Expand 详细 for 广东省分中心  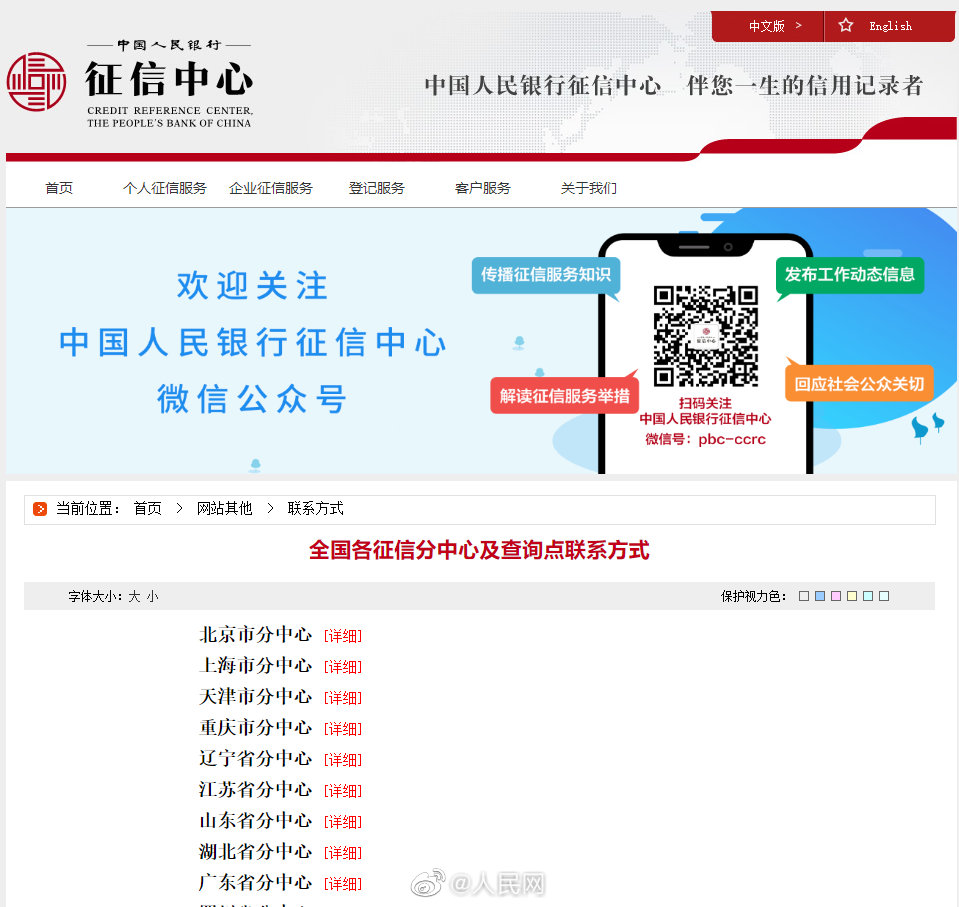(342, 884)
